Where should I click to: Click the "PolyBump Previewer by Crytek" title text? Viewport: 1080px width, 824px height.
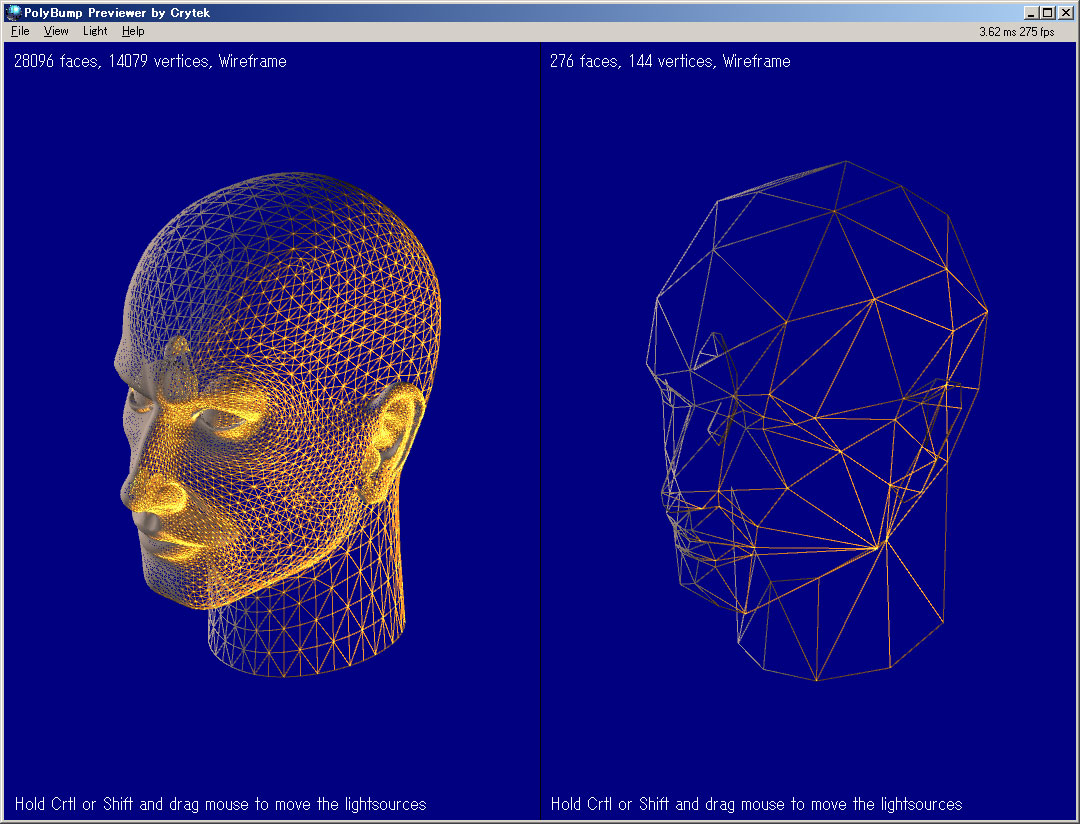click(117, 13)
